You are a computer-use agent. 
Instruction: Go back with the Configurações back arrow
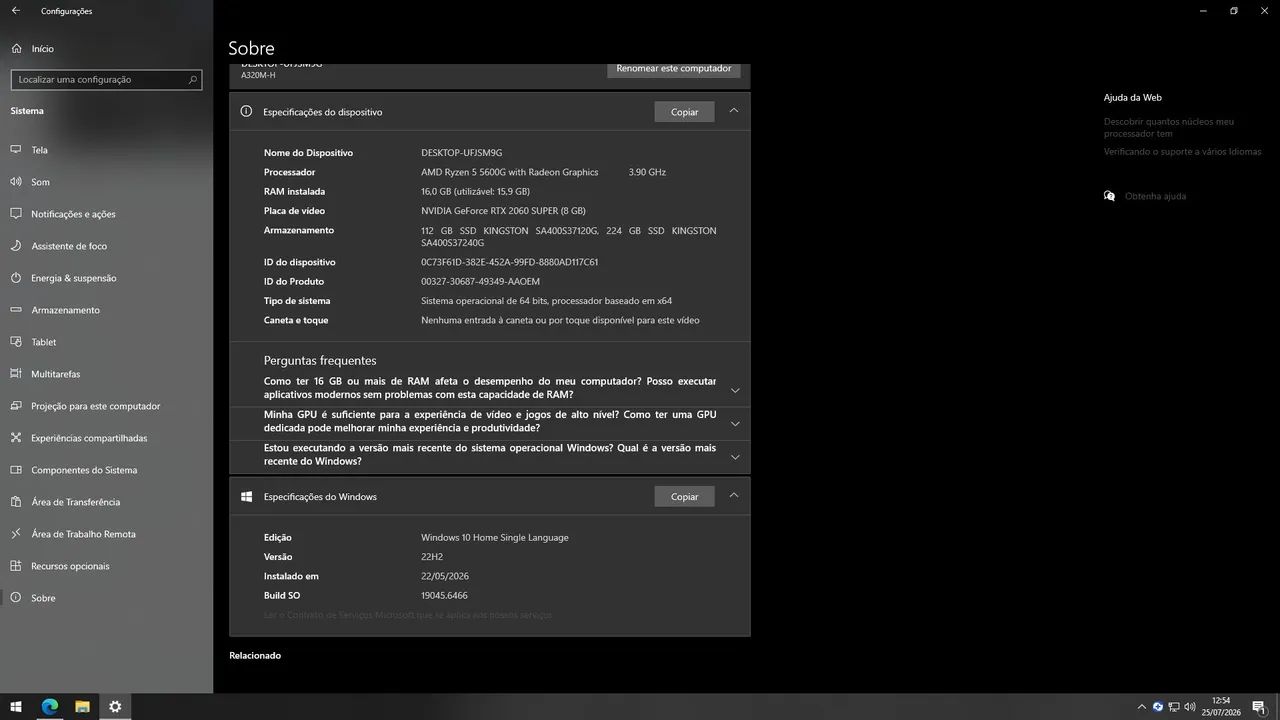pos(15,11)
